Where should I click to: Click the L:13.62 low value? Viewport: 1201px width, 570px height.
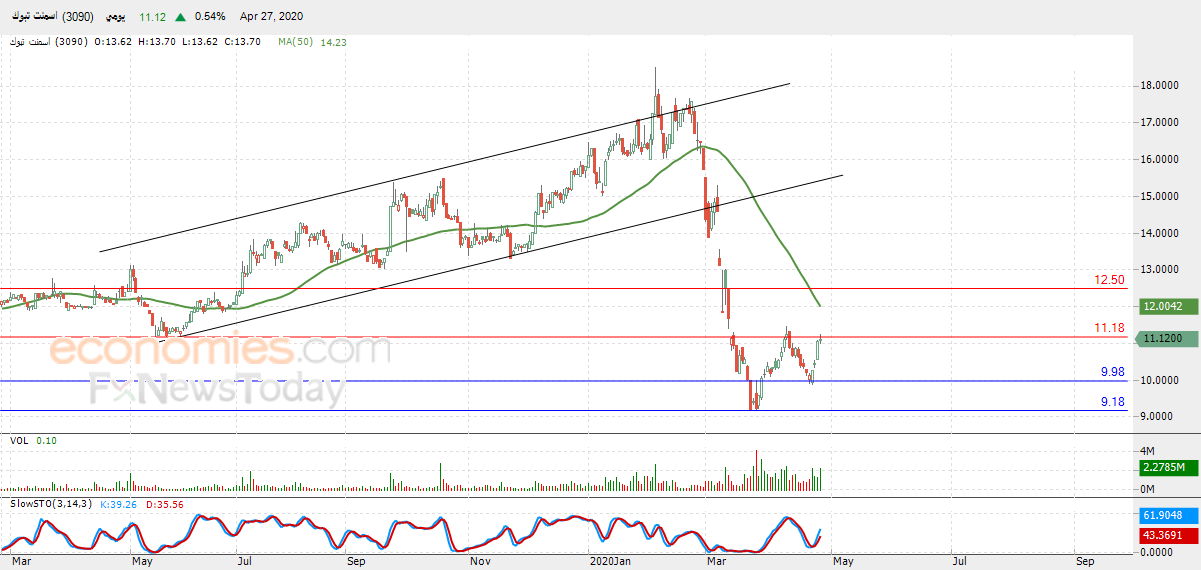(200, 42)
